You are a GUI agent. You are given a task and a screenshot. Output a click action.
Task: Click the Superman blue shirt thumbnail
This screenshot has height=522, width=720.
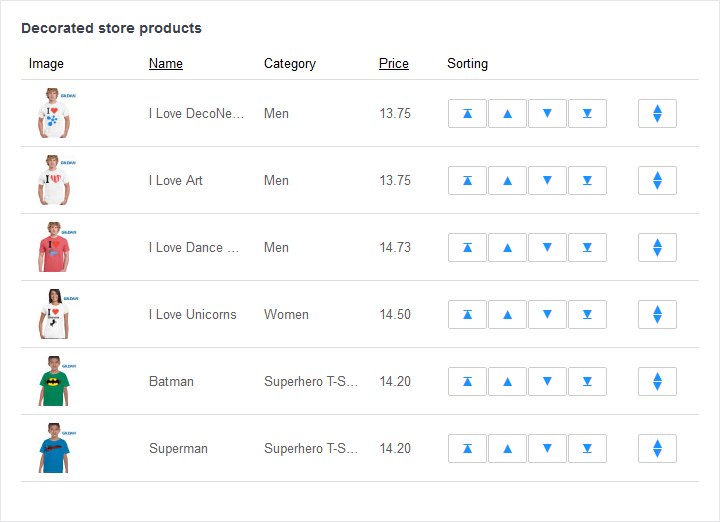click(x=55, y=448)
